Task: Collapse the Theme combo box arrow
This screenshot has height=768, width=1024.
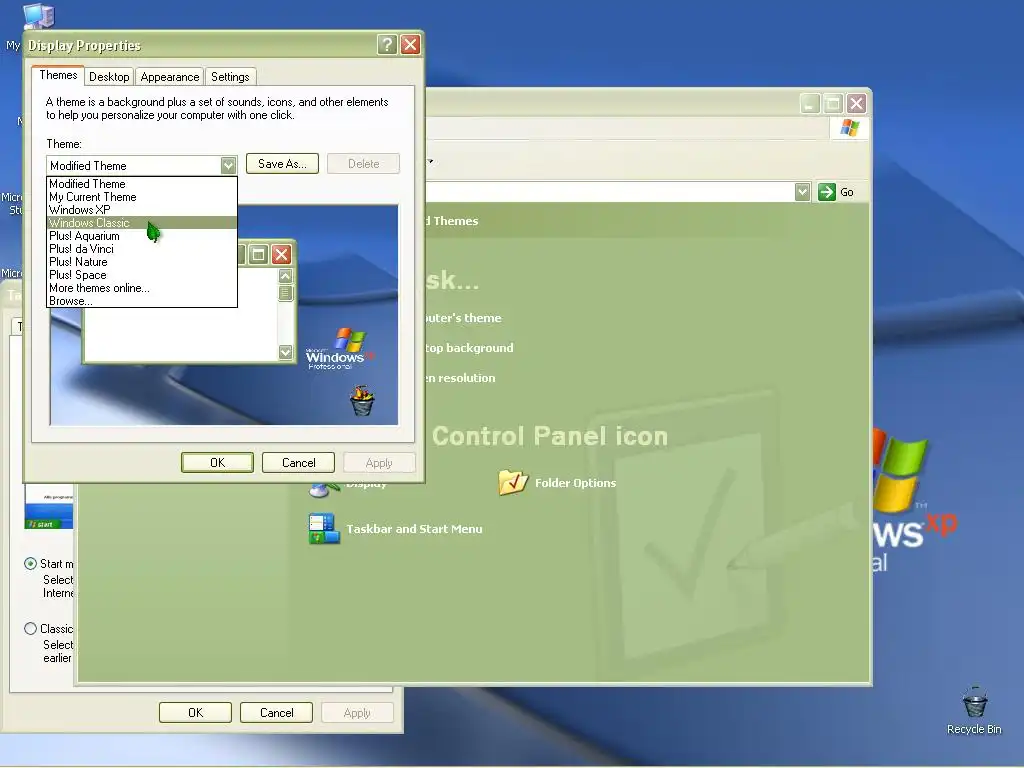Action: pos(228,165)
